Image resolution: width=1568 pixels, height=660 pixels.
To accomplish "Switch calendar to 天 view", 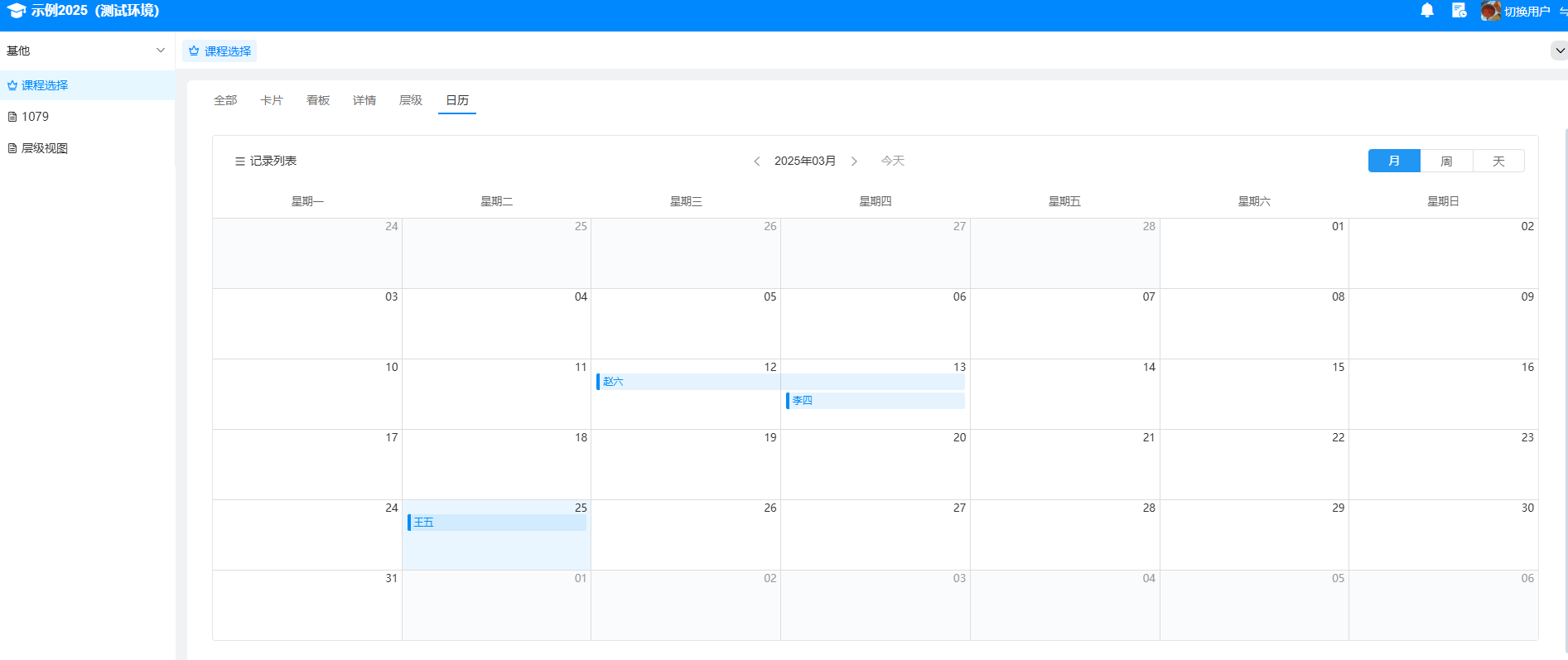I will click(1498, 161).
